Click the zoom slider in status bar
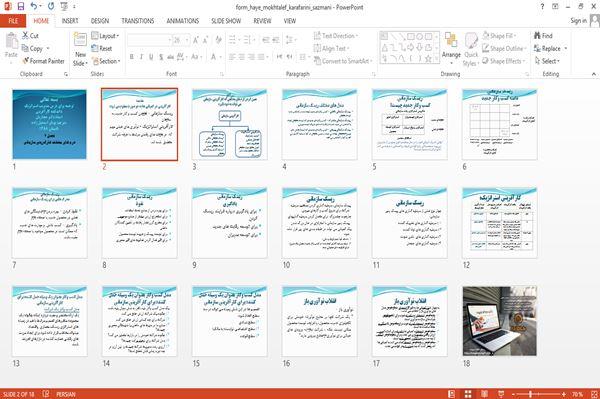Screen dimensions: 600x399 538,394
